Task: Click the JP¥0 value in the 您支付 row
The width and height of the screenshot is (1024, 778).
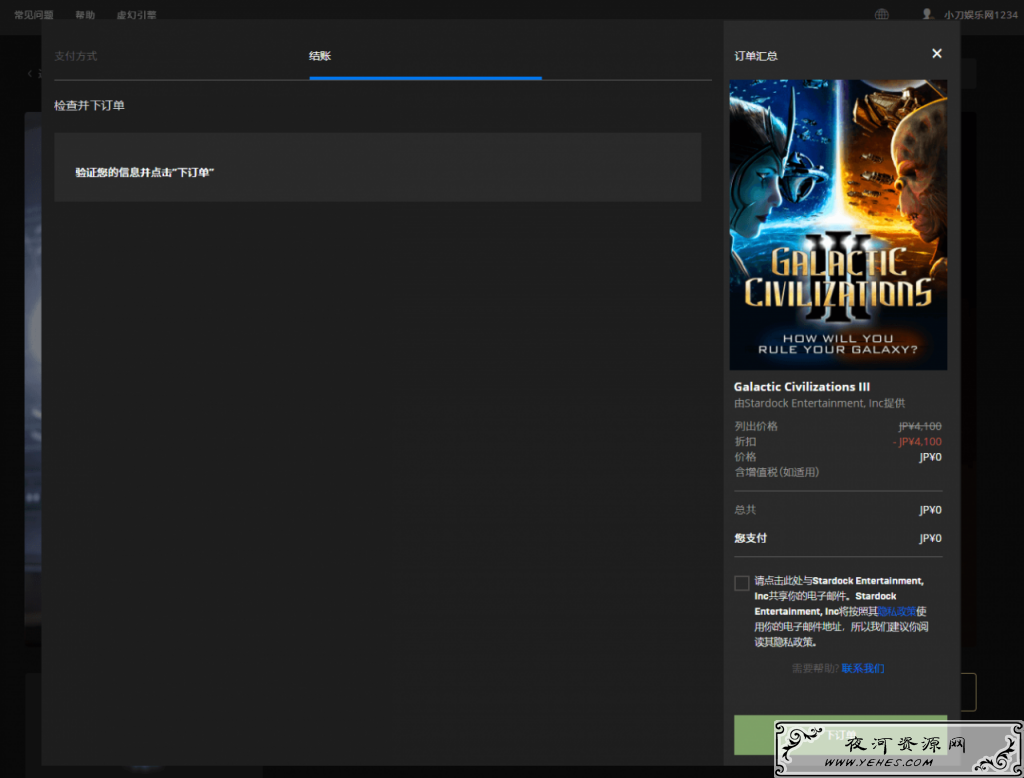Action: coord(931,538)
